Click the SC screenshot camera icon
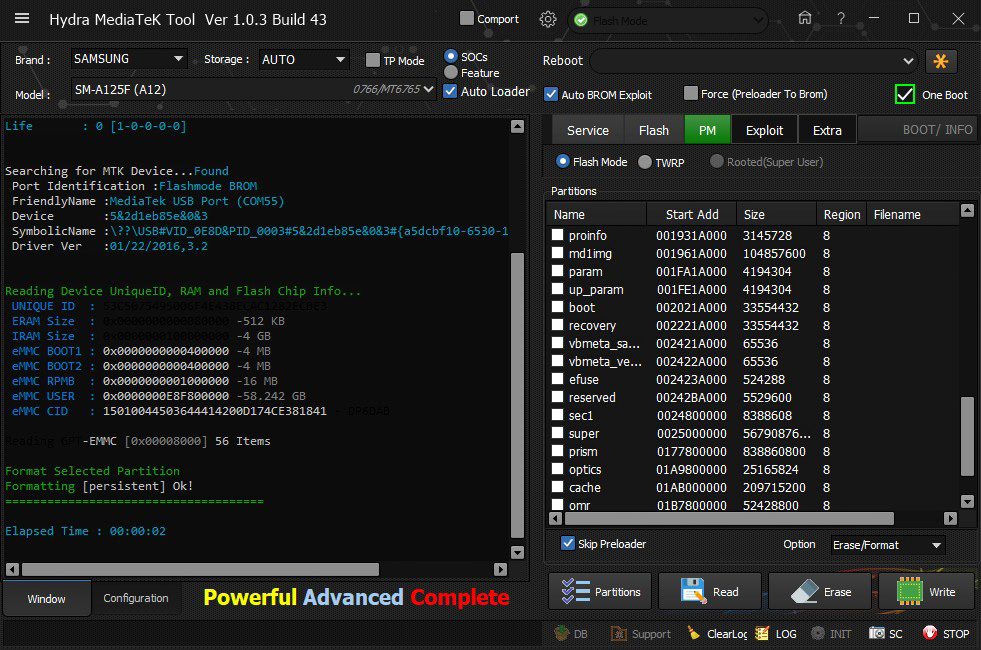This screenshot has width=981, height=650. coord(877,633)
